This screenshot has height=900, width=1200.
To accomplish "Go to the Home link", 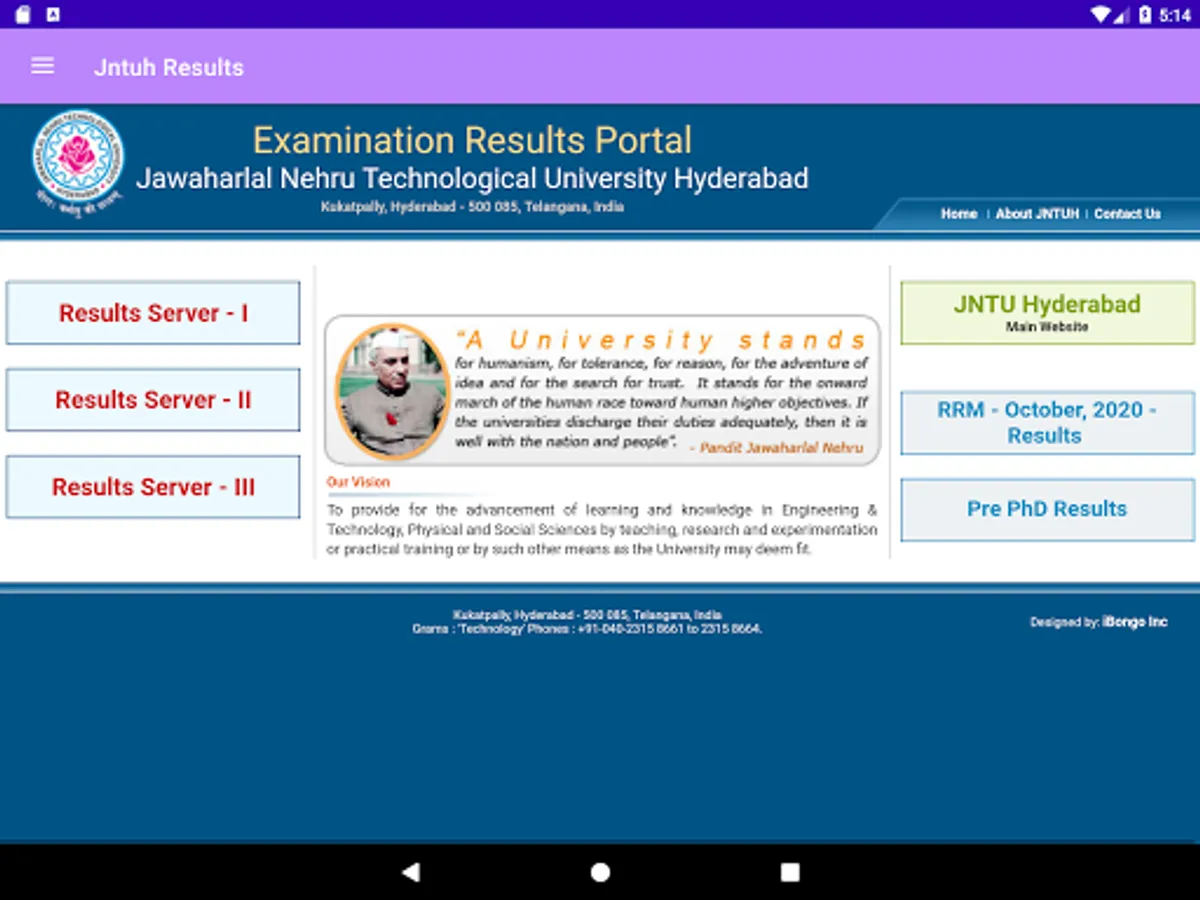I will [x=959, y=214].
